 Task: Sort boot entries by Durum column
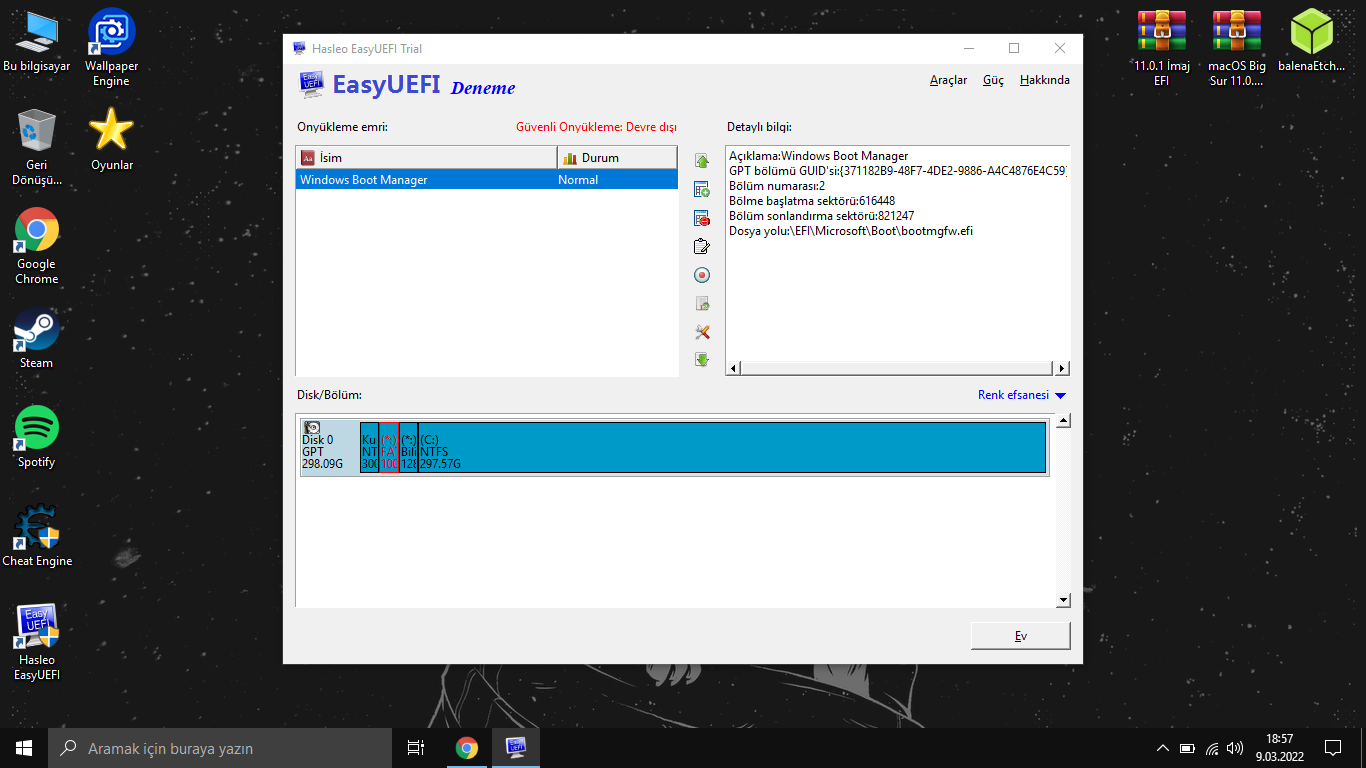(x=616, y=158)
